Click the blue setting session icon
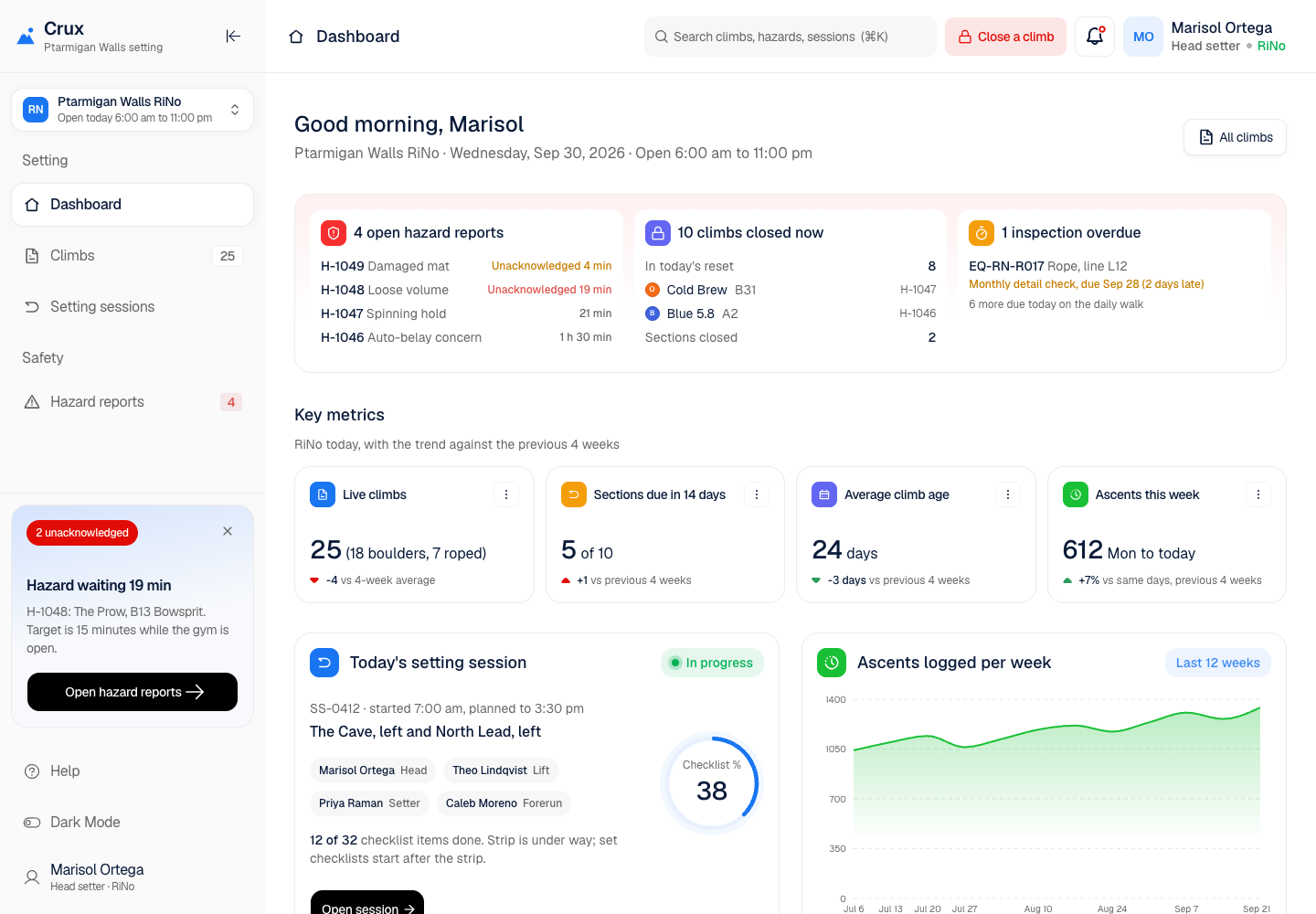This screenshot has width=1316, height=914. [324, 663]
